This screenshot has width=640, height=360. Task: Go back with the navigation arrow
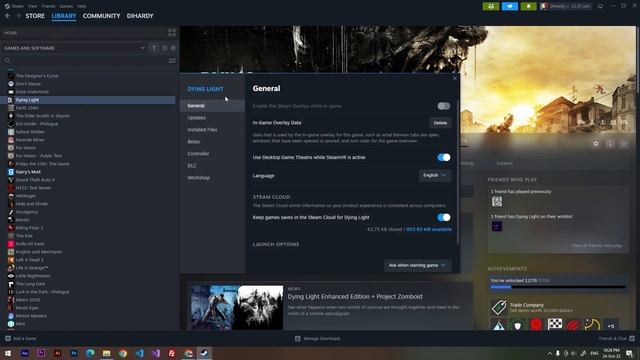pos(7,16)
